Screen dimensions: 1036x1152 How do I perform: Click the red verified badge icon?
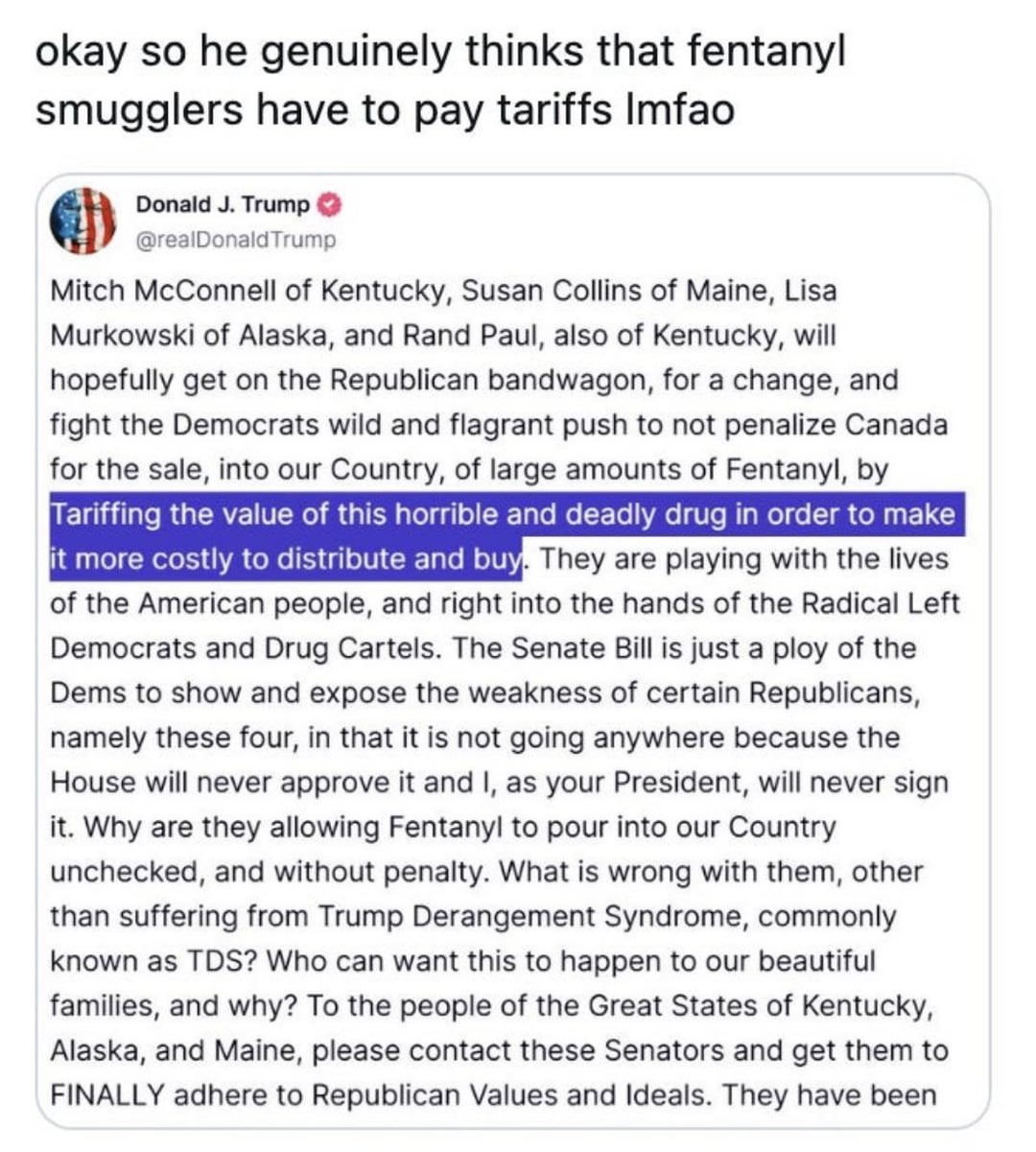click(x=329, y=204)
